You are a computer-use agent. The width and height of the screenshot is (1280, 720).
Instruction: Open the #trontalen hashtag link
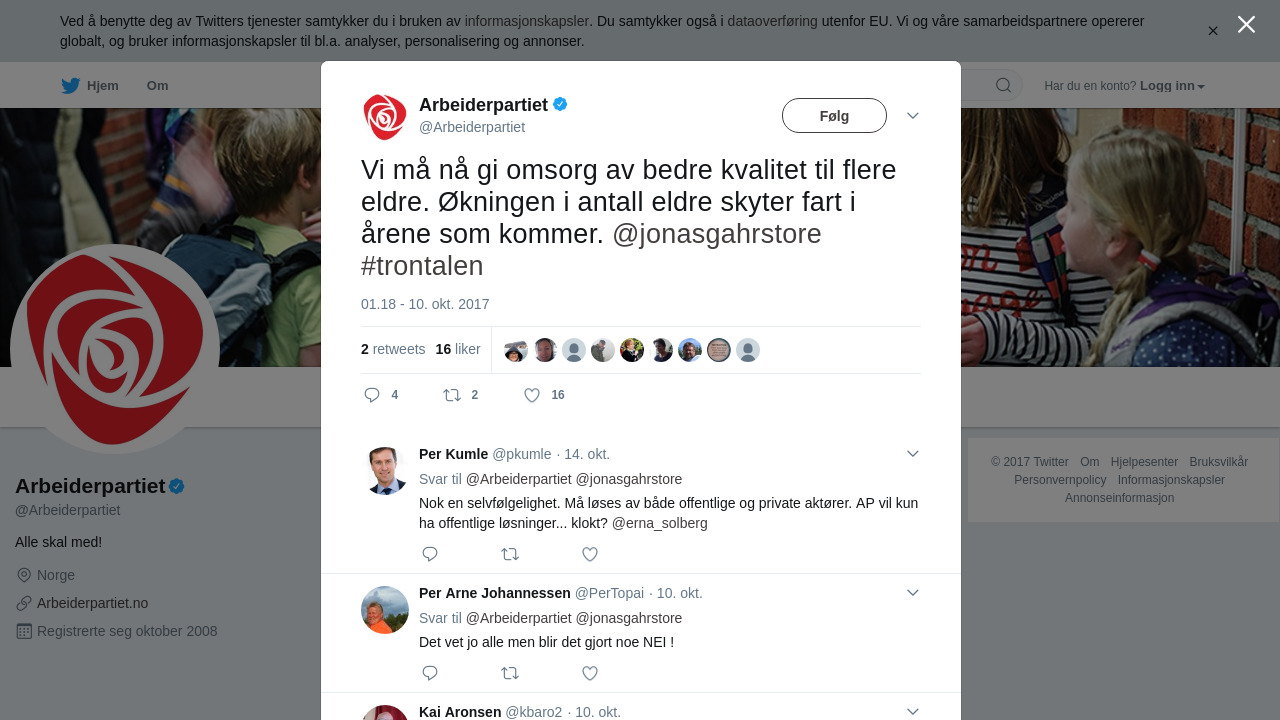422,266
